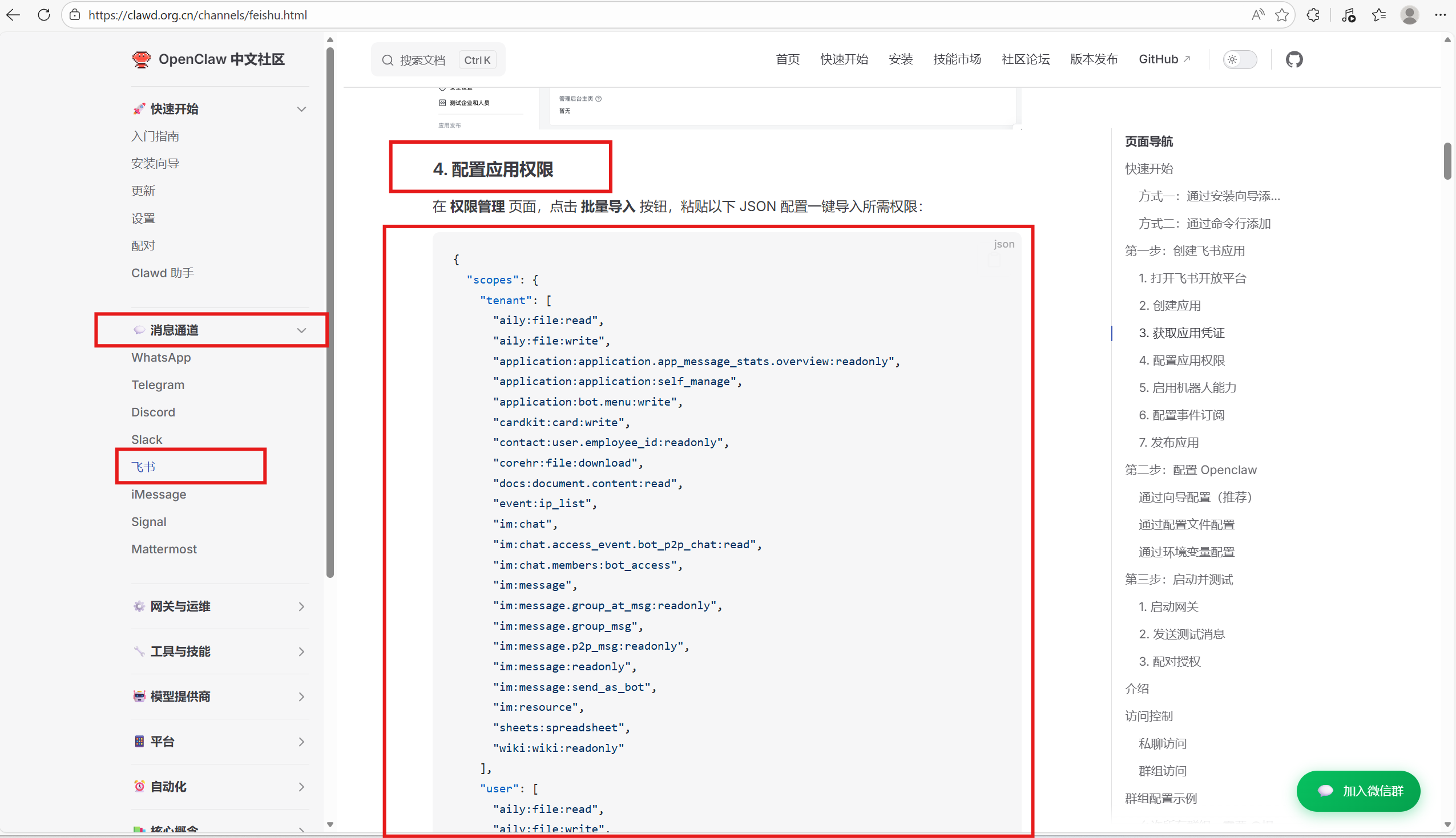1456x838 pixels.
Task: Open 技能市场 in top navigation
Action: [956, 59]
